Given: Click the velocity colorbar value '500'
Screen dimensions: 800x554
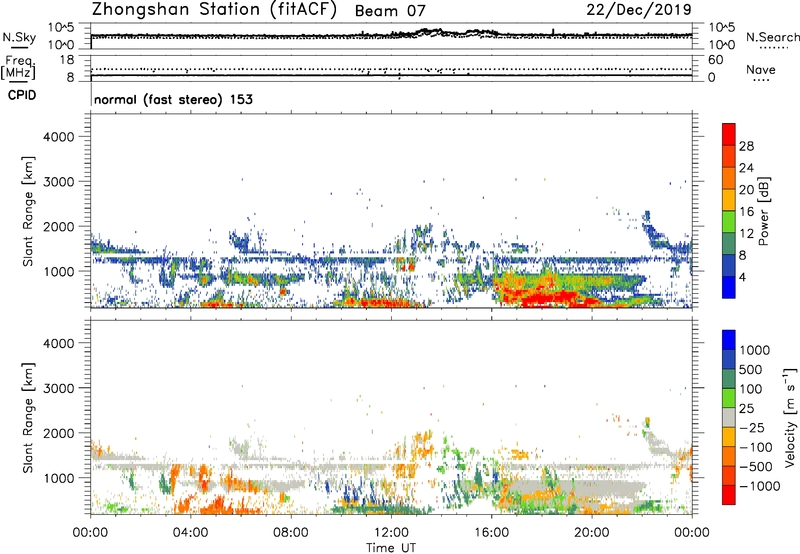Looking at the screenshot, I should [751, 369].
